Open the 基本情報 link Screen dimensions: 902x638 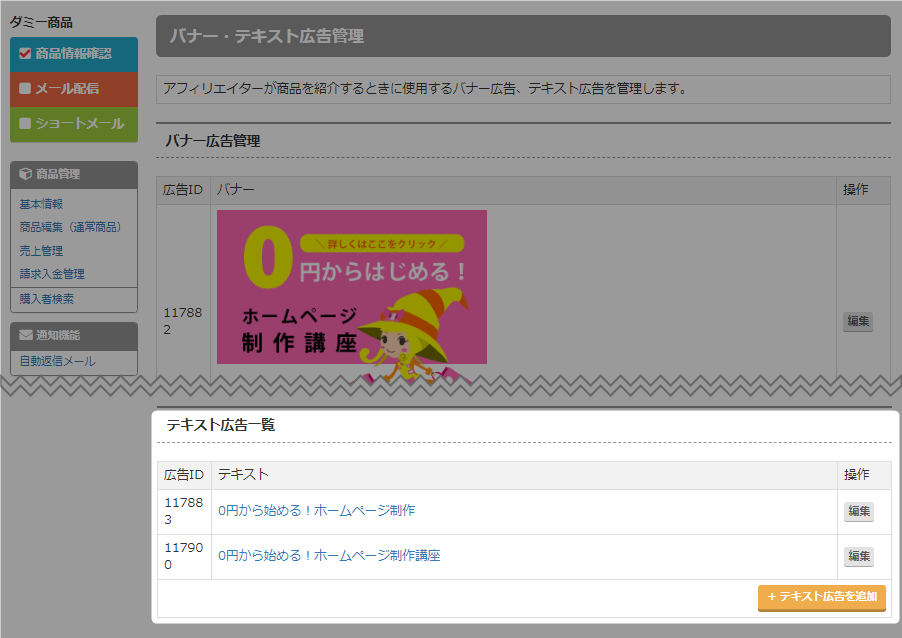tap(41, 204)
